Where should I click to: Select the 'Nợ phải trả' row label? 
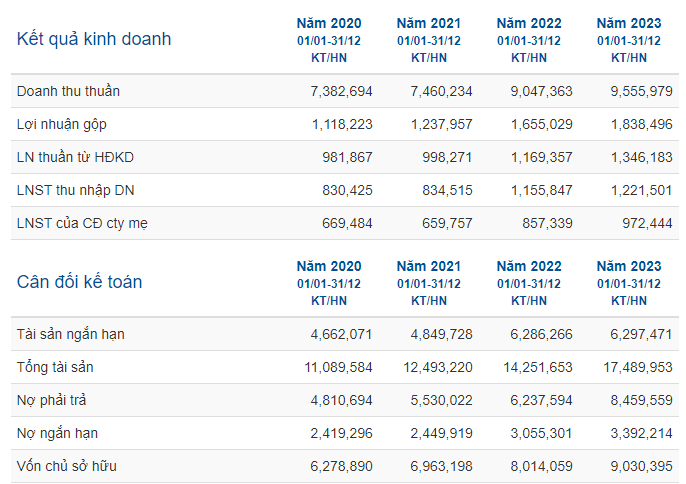(x=51, y=400)
